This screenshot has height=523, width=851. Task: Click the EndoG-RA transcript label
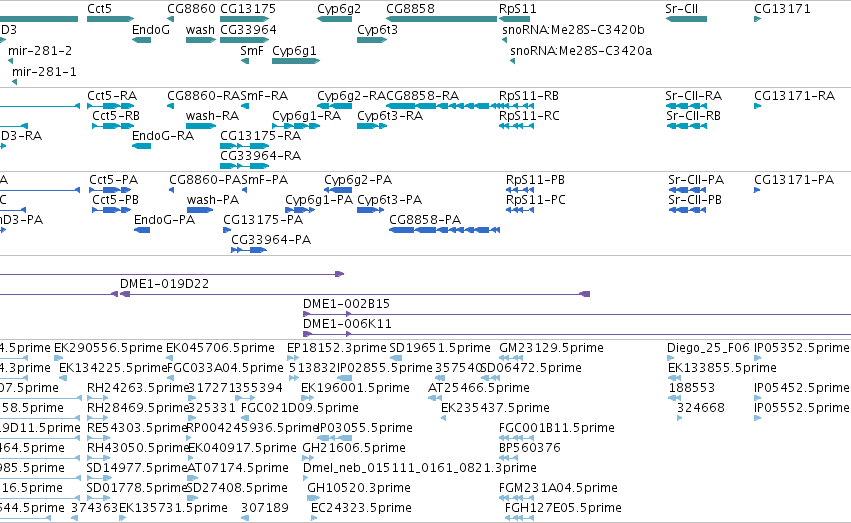(x=163, y=136)
